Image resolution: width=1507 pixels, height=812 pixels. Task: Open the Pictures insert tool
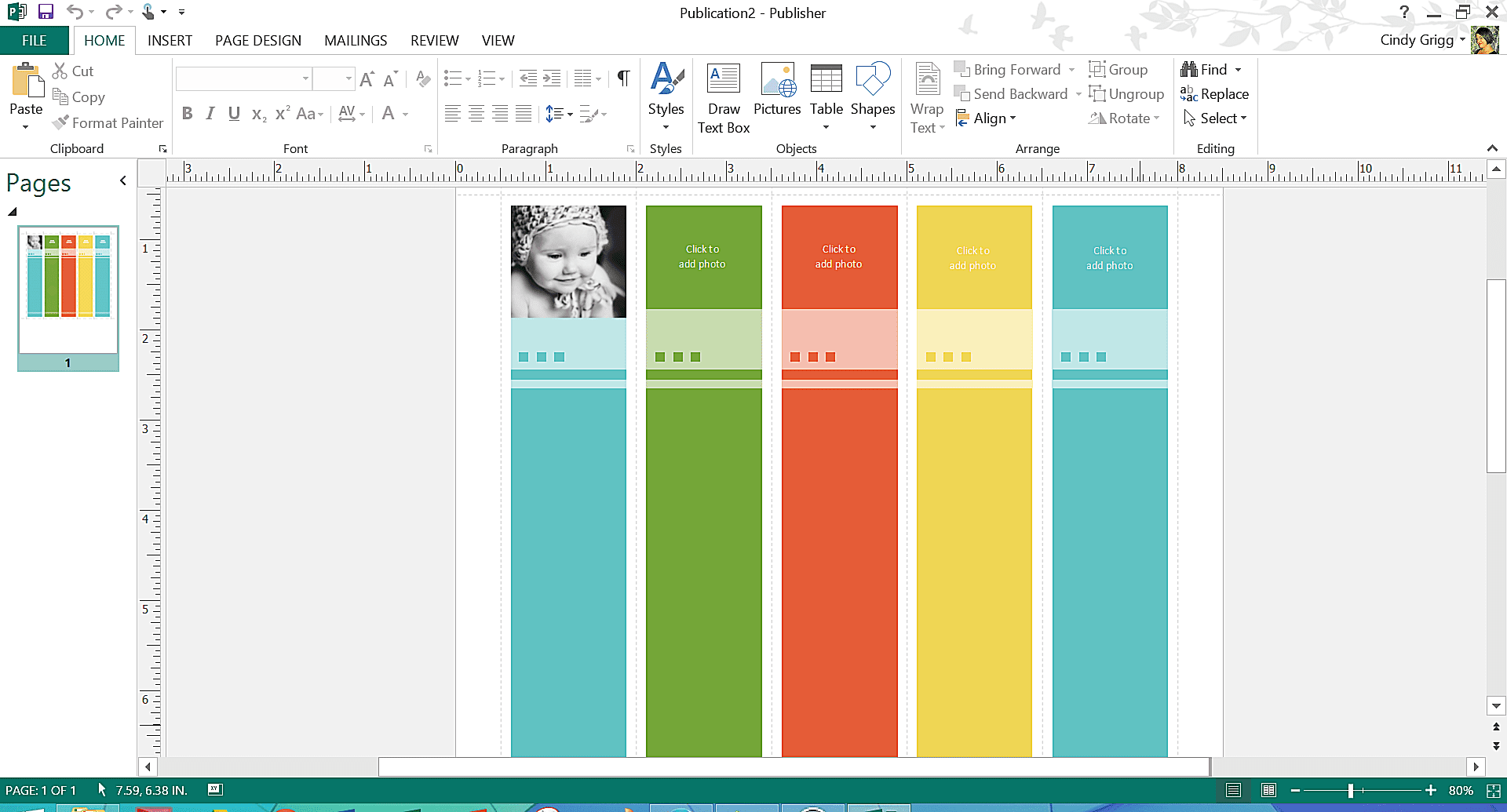coord(777,89)
